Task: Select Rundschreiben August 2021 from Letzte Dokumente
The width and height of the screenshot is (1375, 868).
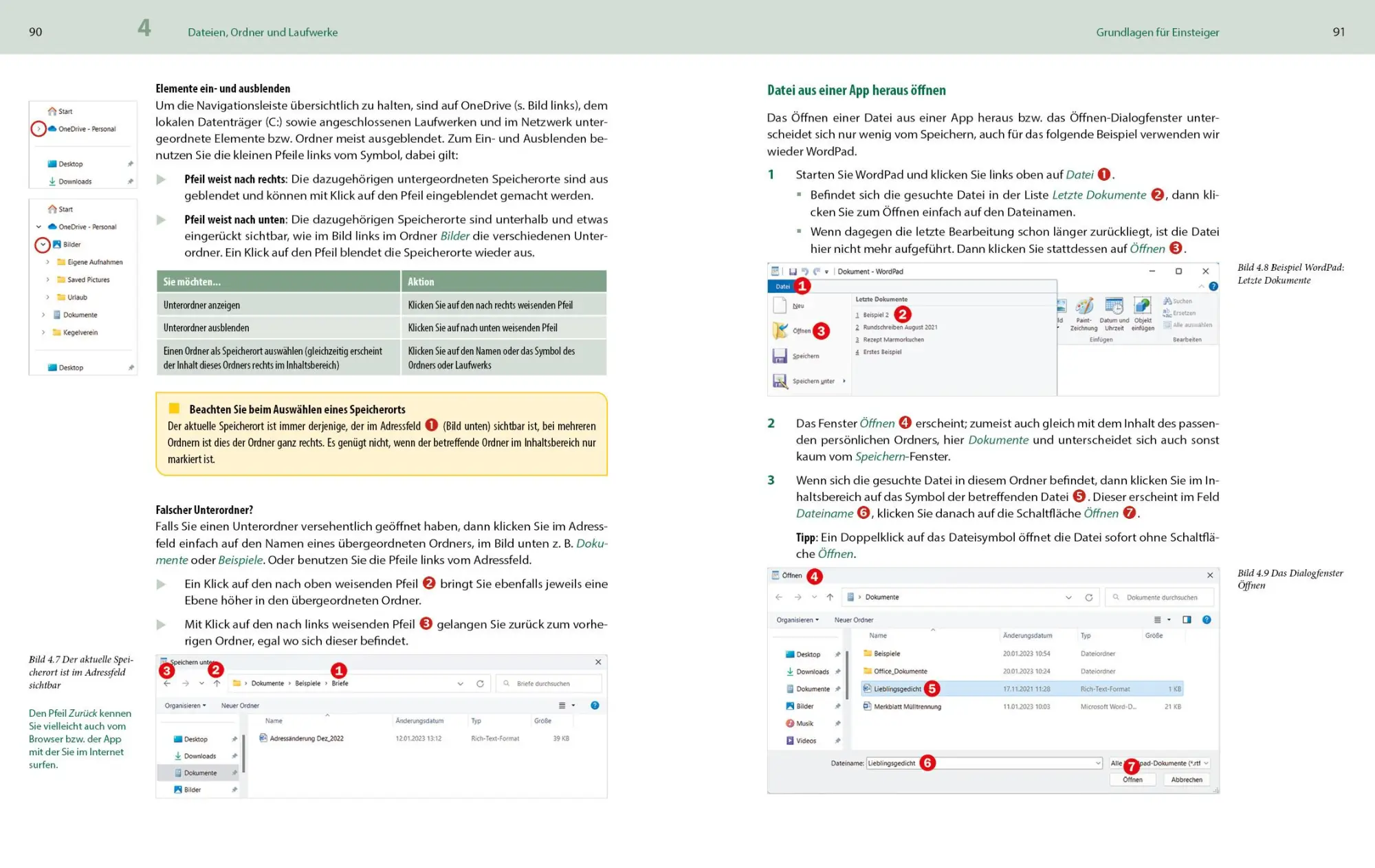Action: [x=900, y=328]
